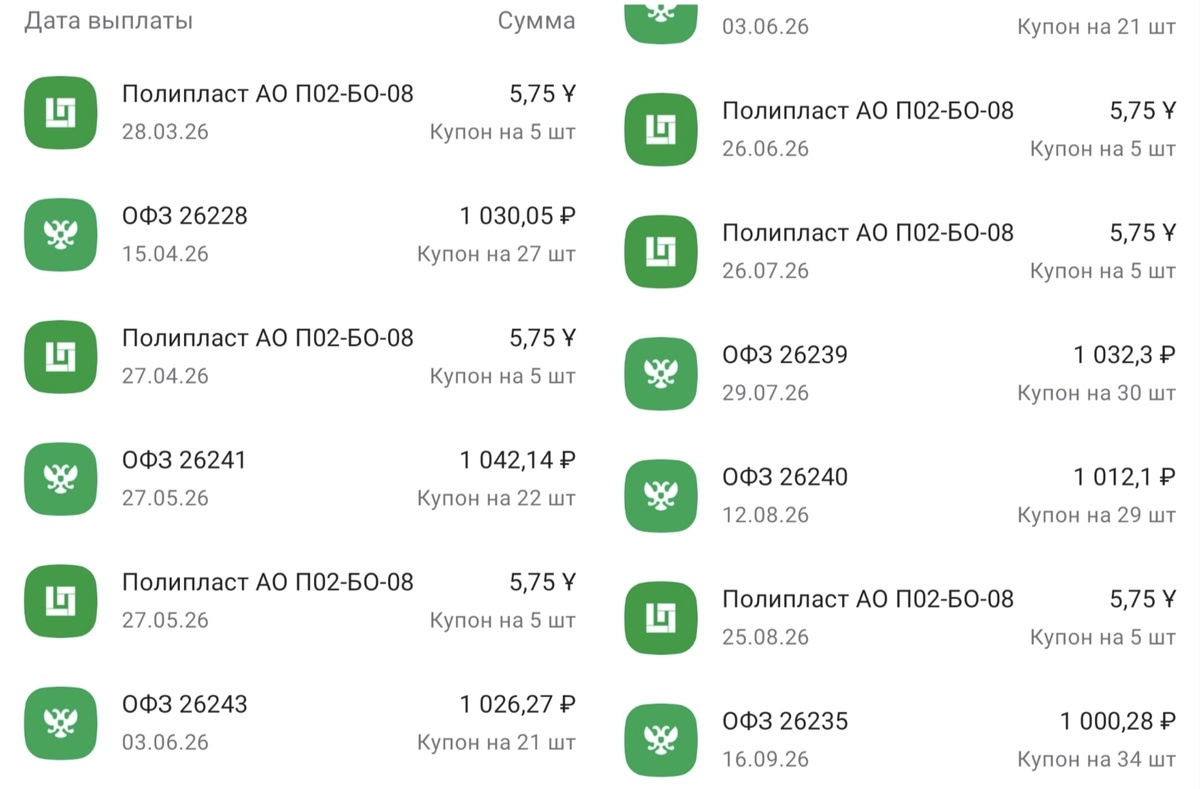1200x789 pixels.
Task: Tap ОФЗ 26228 eagle icon
Action: point(61,235)
